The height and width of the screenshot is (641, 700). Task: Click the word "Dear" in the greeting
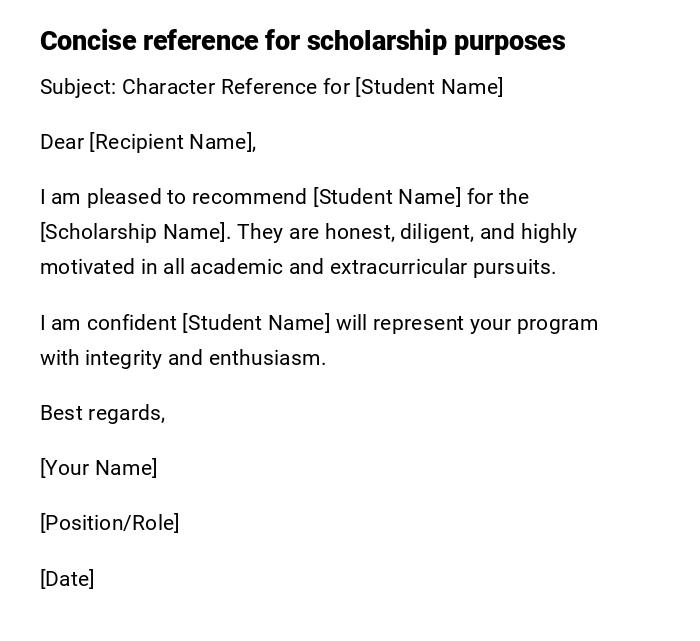pyautogui.click(x=62, y=142)
